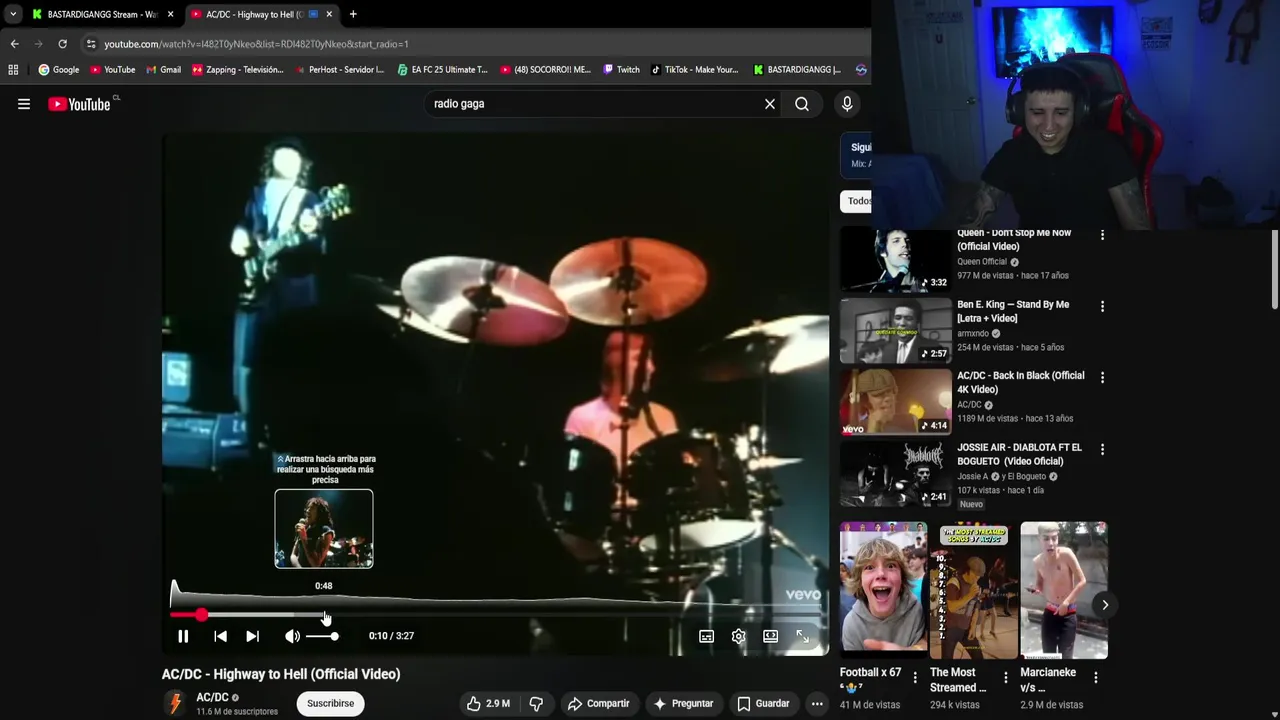Screen dimensions: 1280x720
Task: Adjust the player volume slider
Action: (x=322, y=636)
